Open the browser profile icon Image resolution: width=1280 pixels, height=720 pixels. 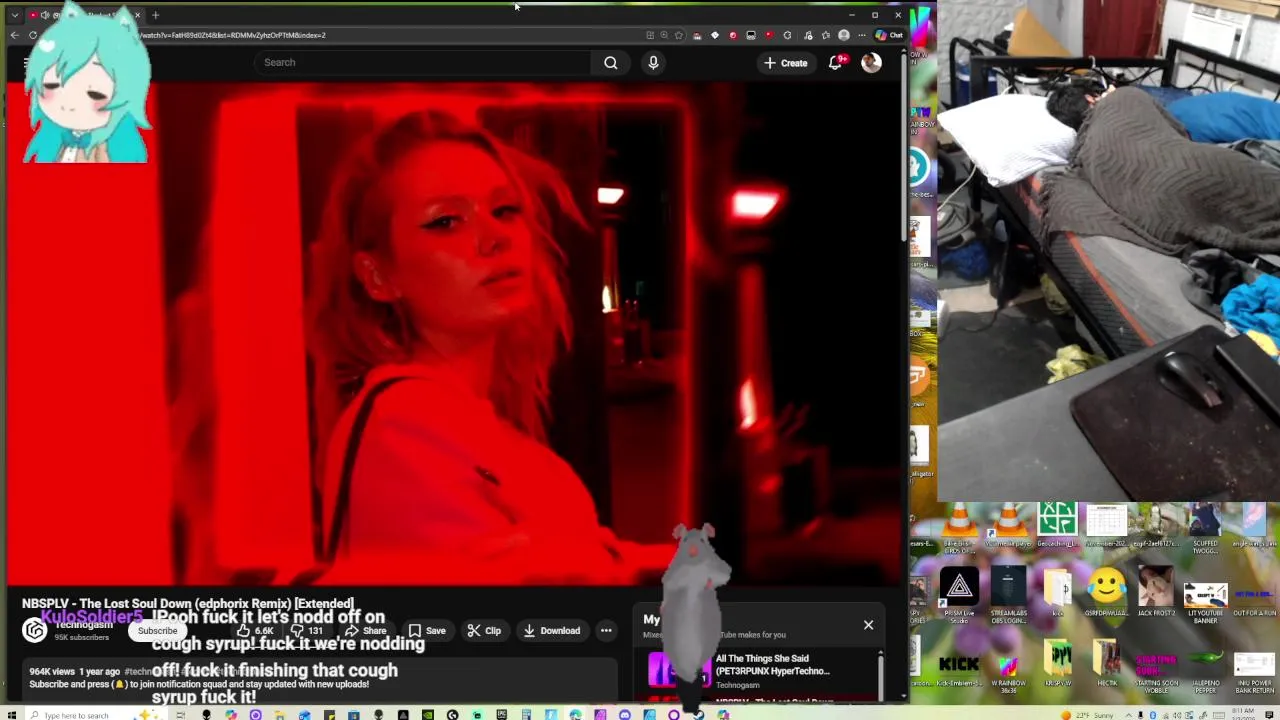[x=844, y=35]
